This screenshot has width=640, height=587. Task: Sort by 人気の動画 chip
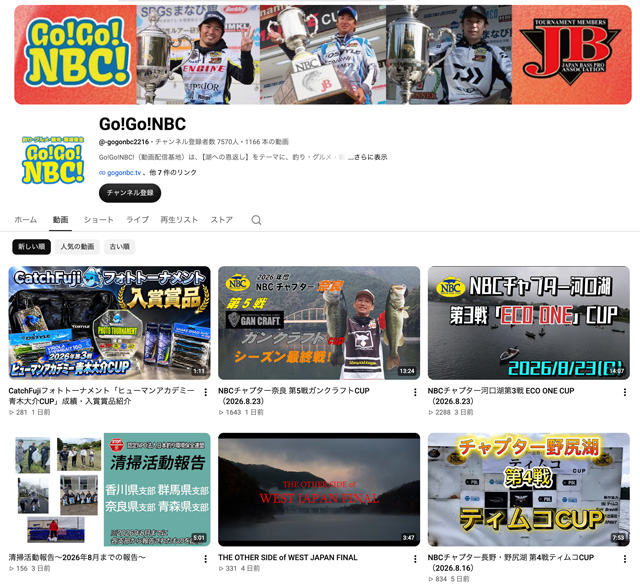pyautogui.click(x=77, y=247)
